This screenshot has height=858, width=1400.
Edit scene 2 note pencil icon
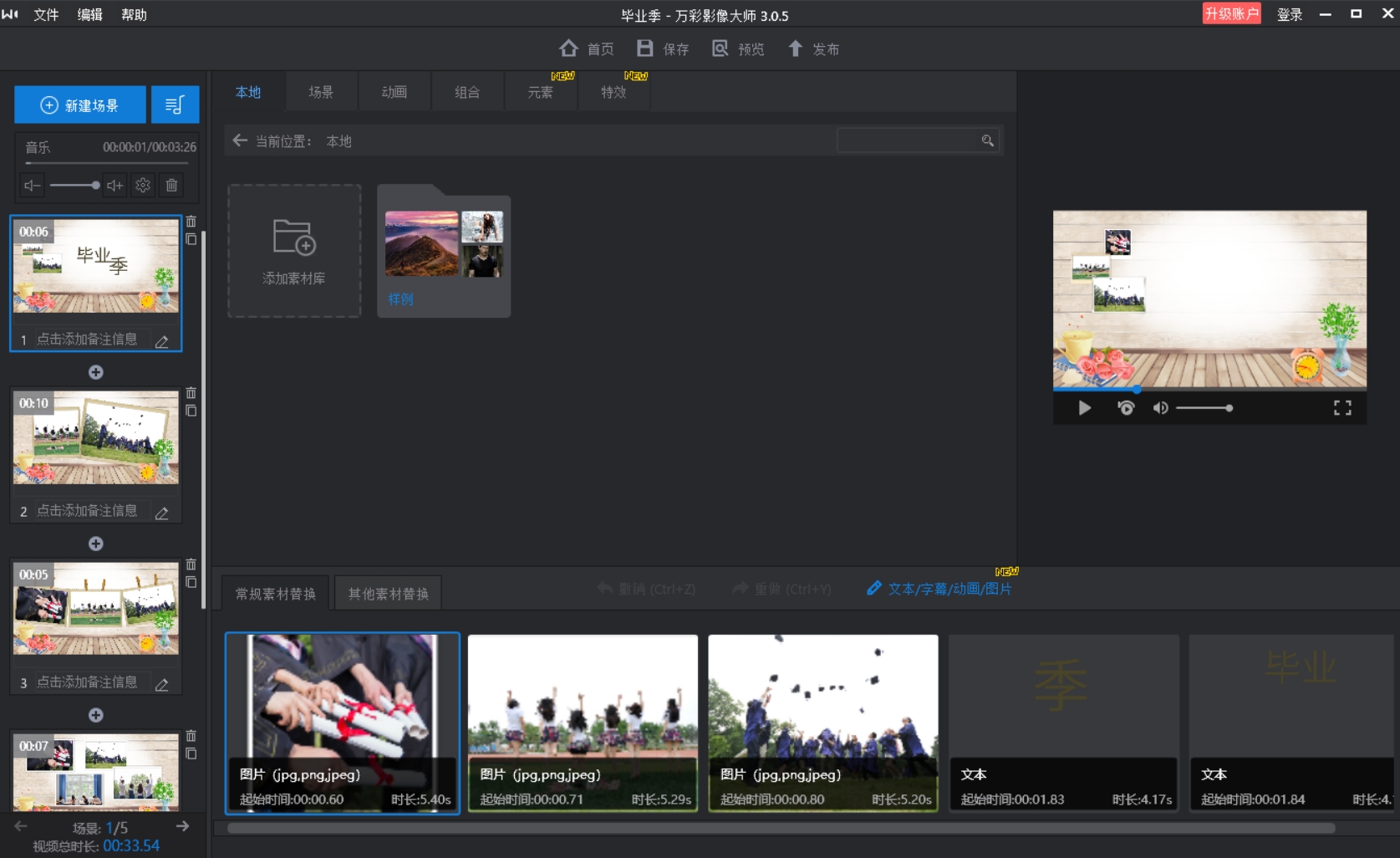[162, 512]
